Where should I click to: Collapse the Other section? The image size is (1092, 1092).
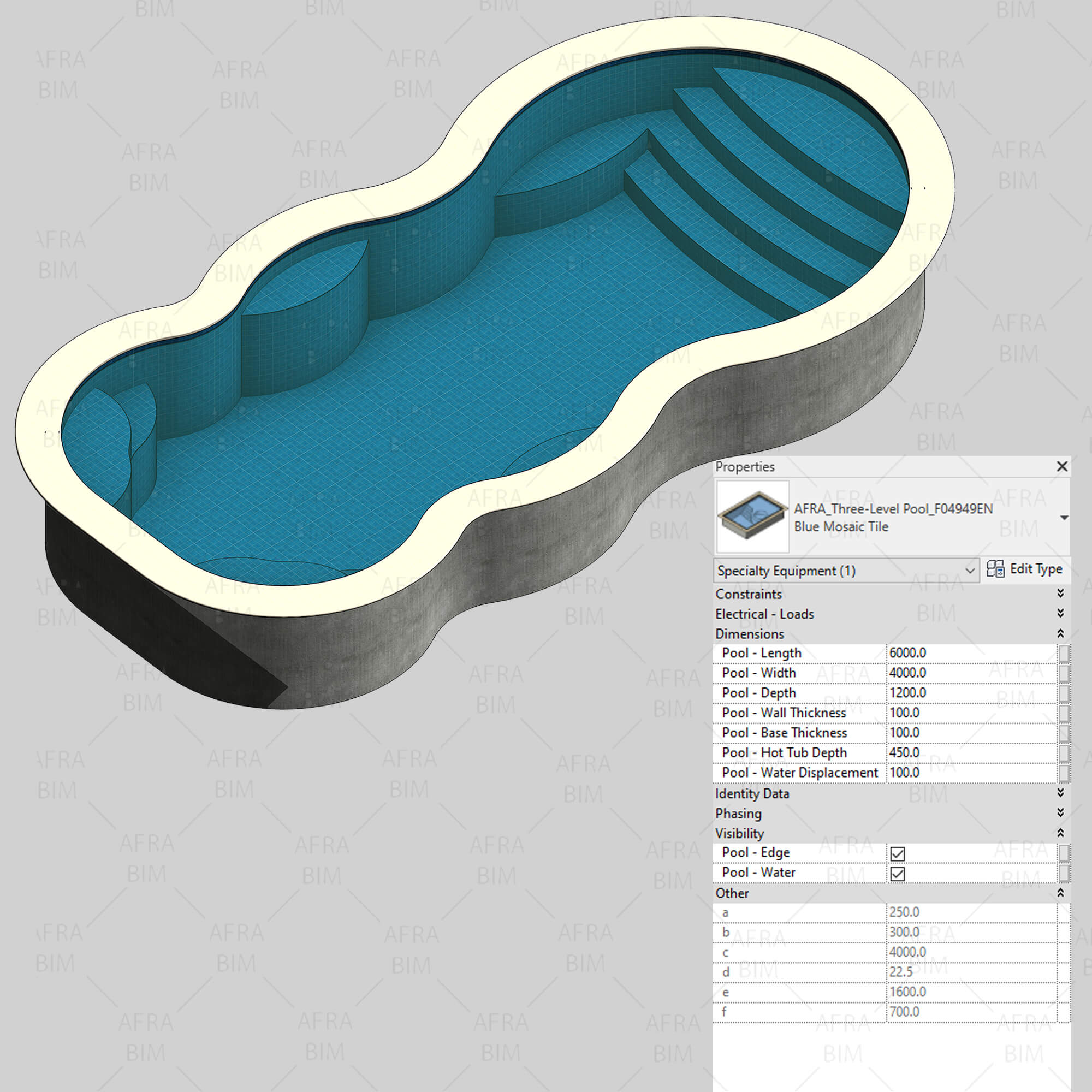(1060, 893)
